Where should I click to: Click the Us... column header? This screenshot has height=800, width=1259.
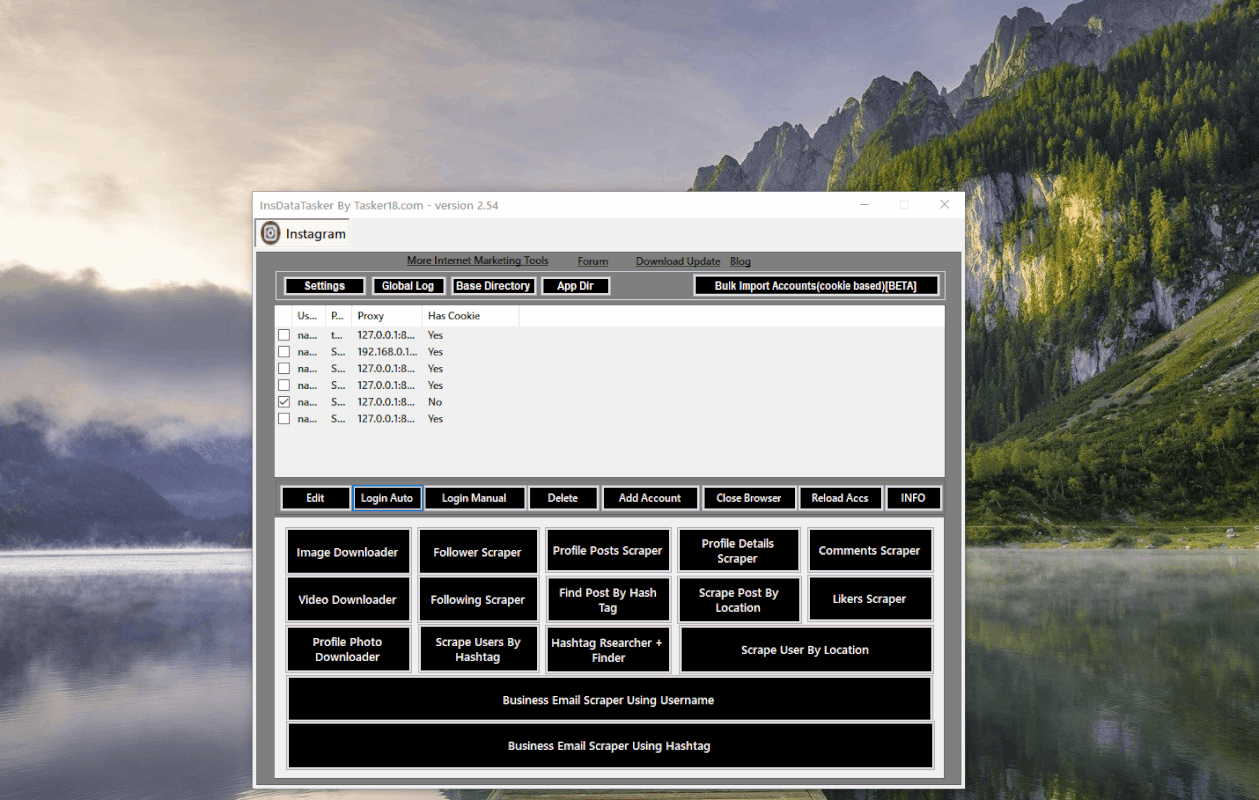tap(309, 316)
